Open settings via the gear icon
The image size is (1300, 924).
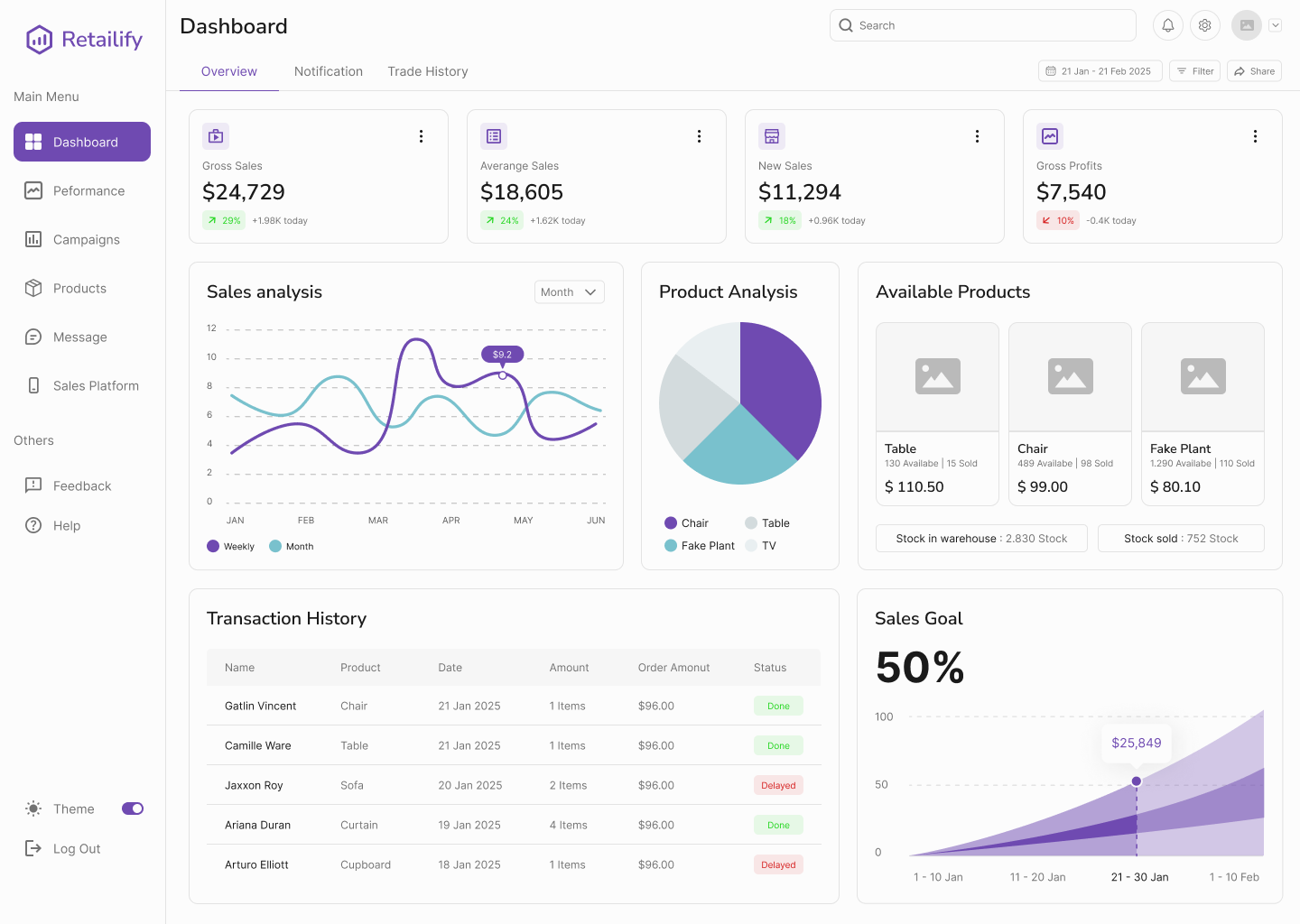coord(1204,25)
